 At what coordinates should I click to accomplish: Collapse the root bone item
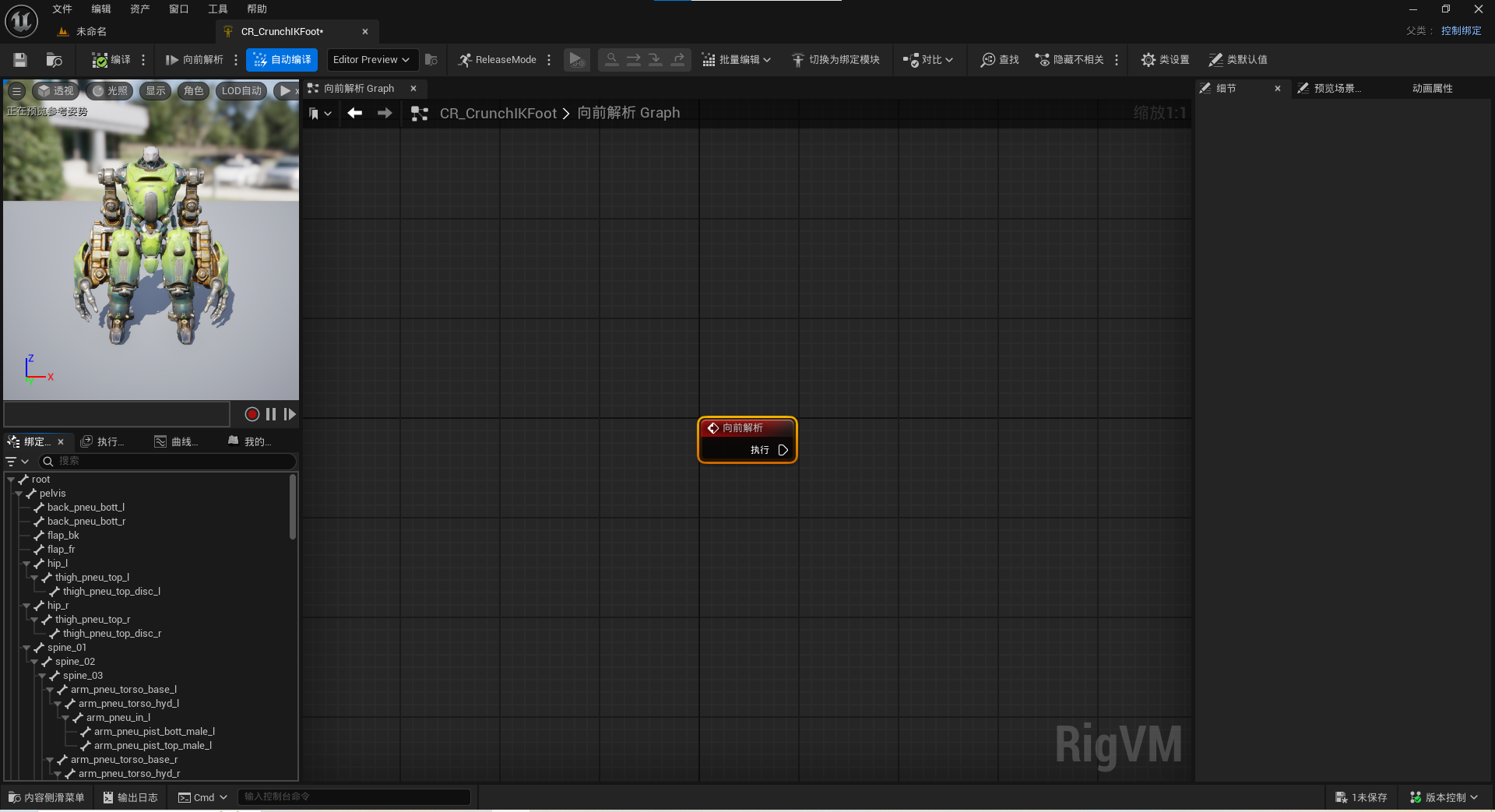[11, 480]
